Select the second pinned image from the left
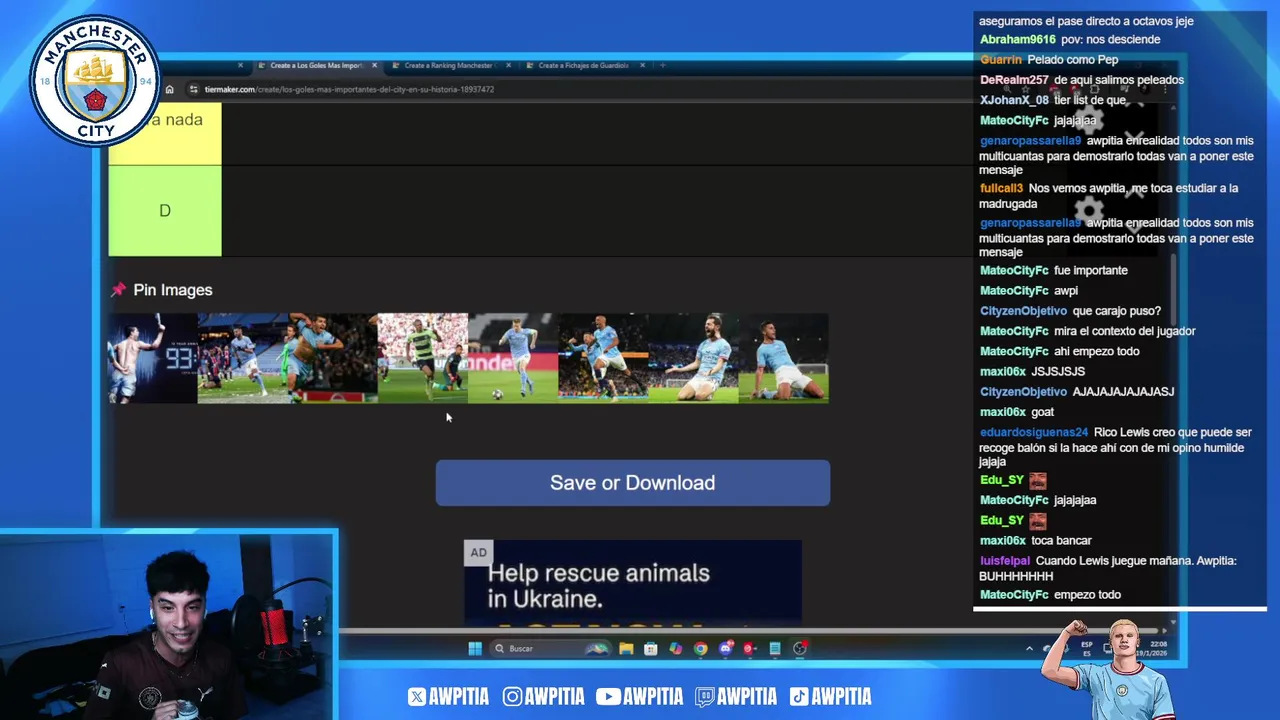Screen dimensions: 1280x720 243,358
